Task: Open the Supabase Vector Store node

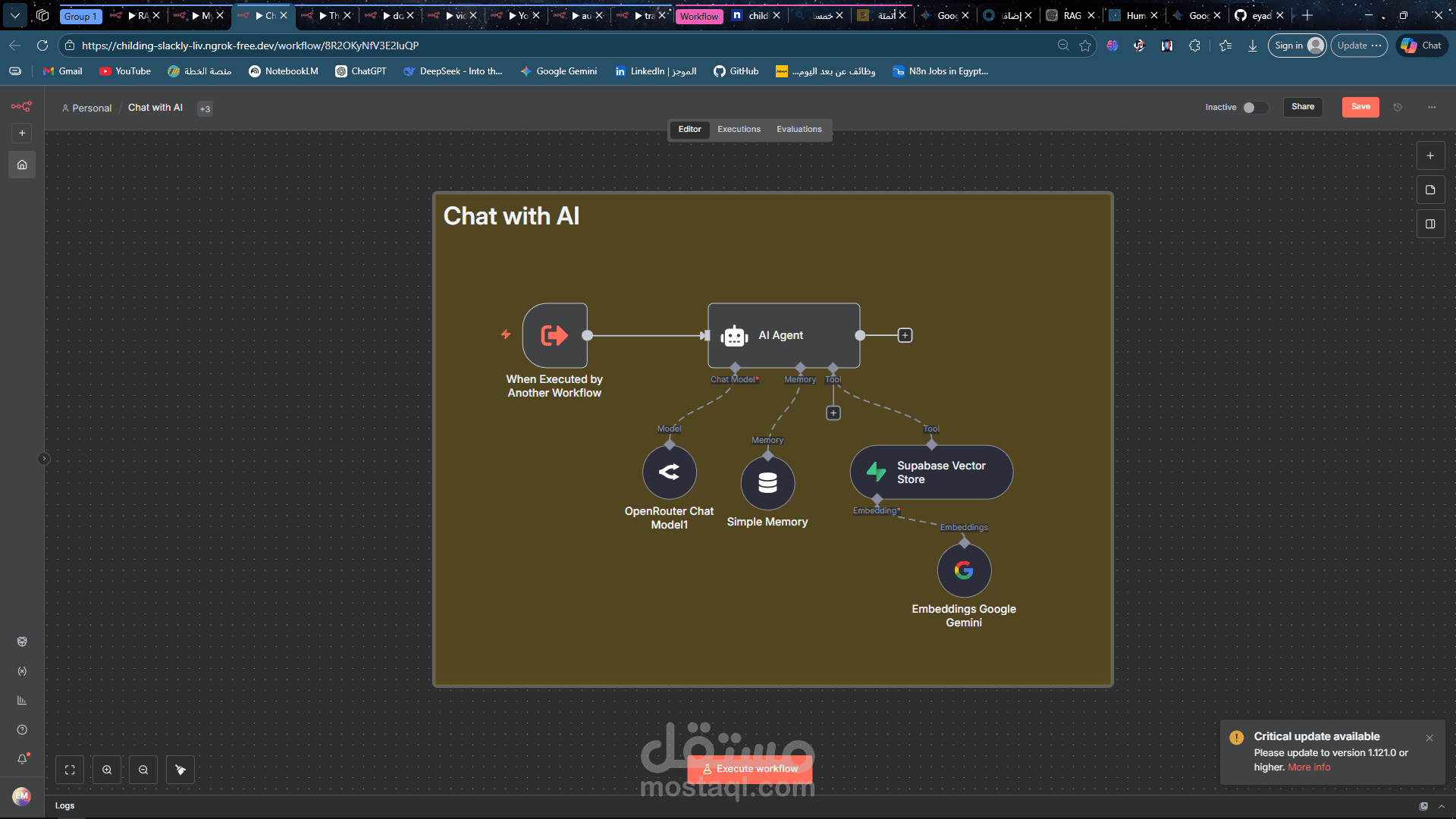Action: pyautogui.click(x=931, y=472)
